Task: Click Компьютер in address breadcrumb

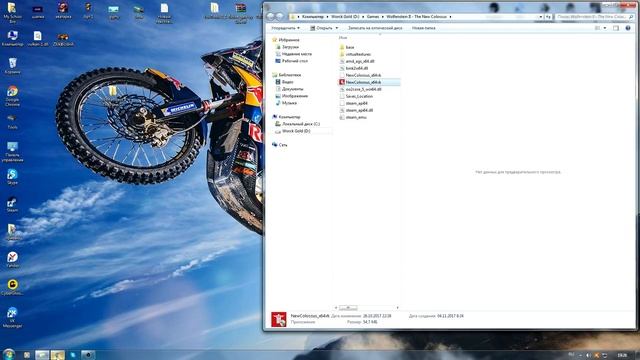Action: click(313, 17)
